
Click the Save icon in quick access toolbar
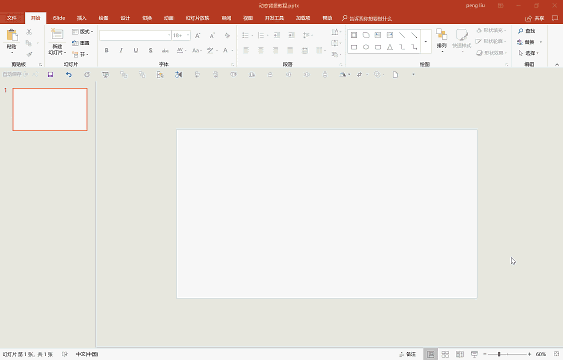click(50, 75)
